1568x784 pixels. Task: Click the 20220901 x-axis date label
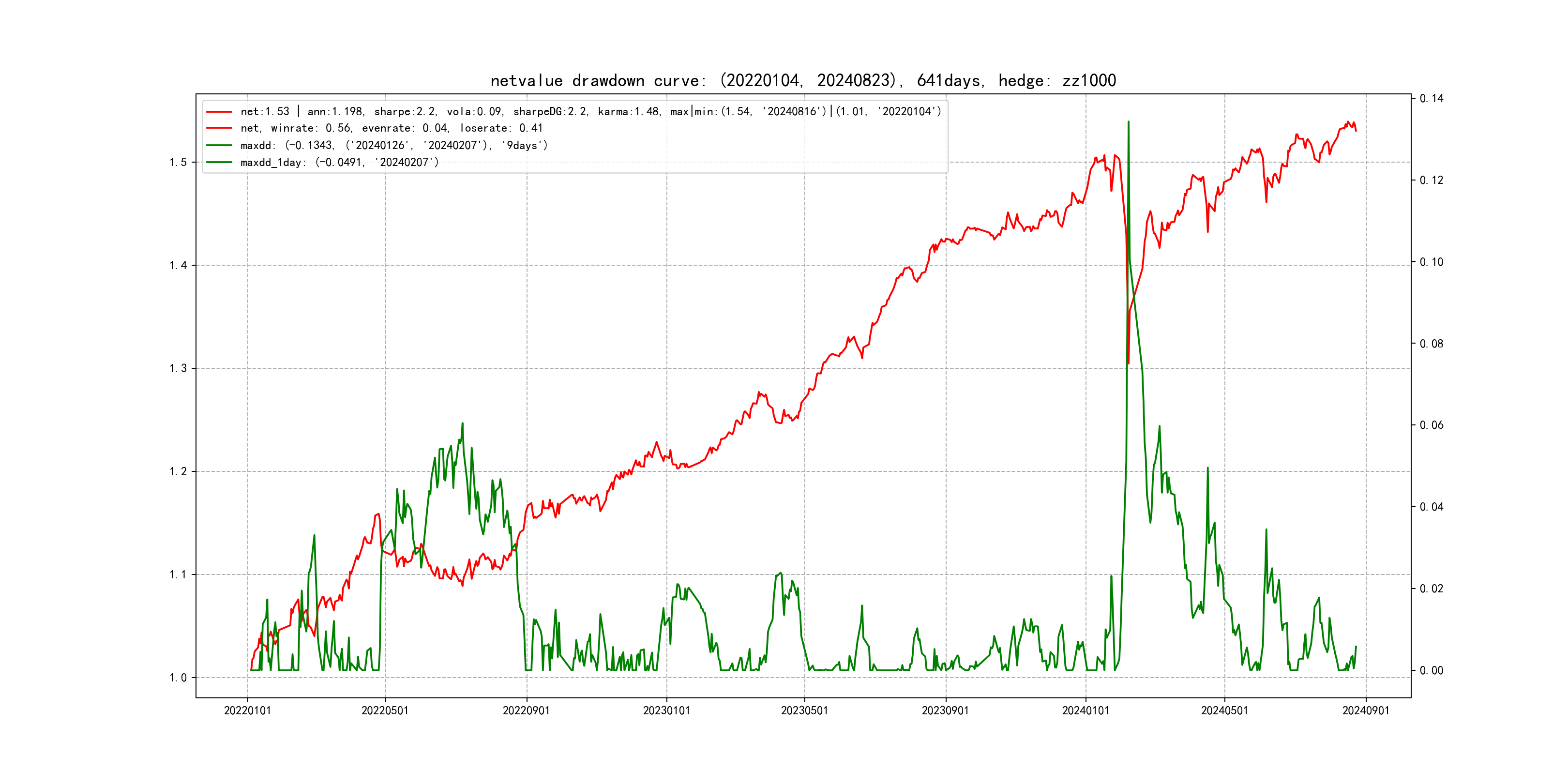526,710
